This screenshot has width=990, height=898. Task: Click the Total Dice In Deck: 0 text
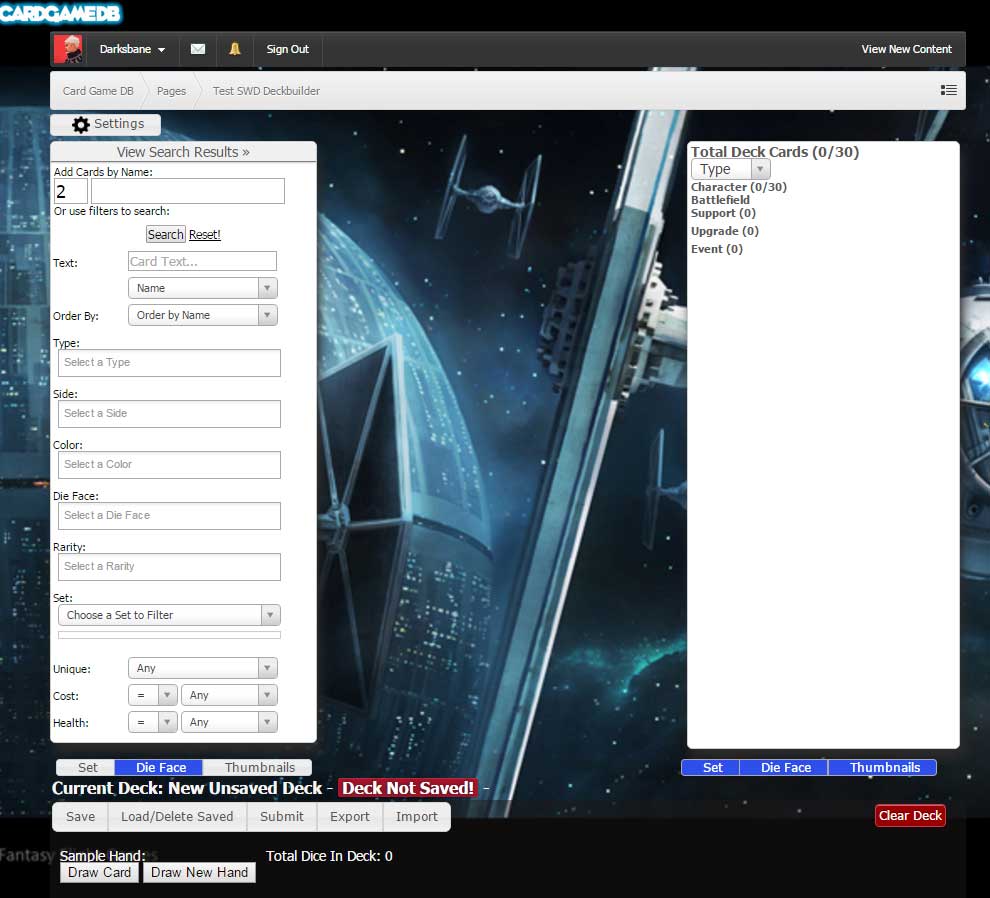[x=329, y=856]
